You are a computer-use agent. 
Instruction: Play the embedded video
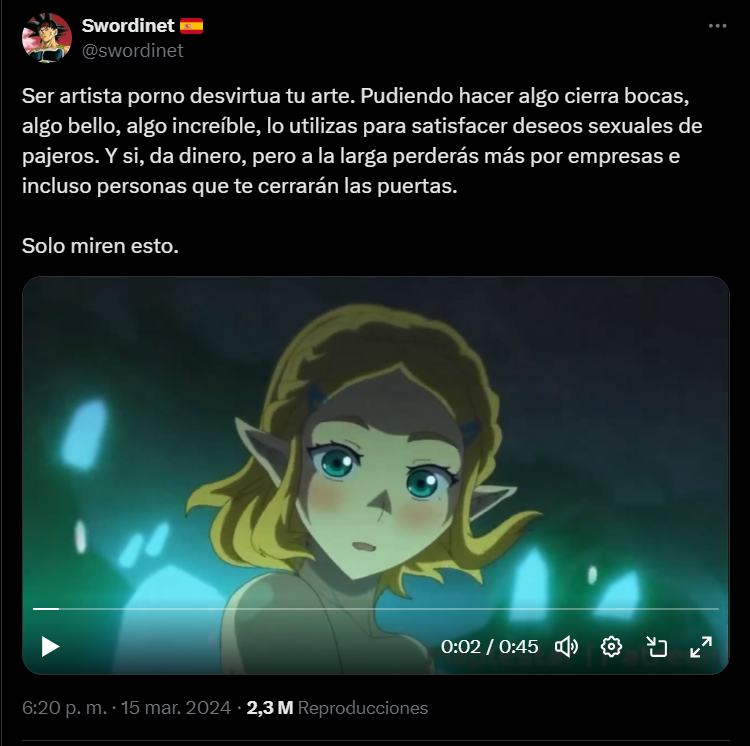coord(50,647)
